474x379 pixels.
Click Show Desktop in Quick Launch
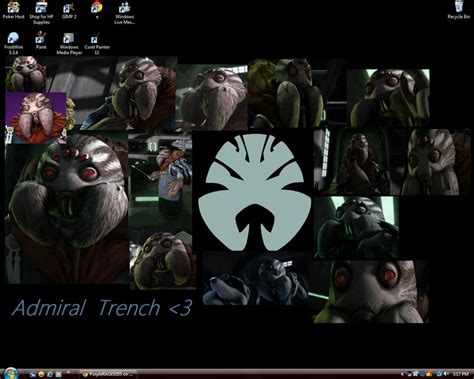coord(33,374)
